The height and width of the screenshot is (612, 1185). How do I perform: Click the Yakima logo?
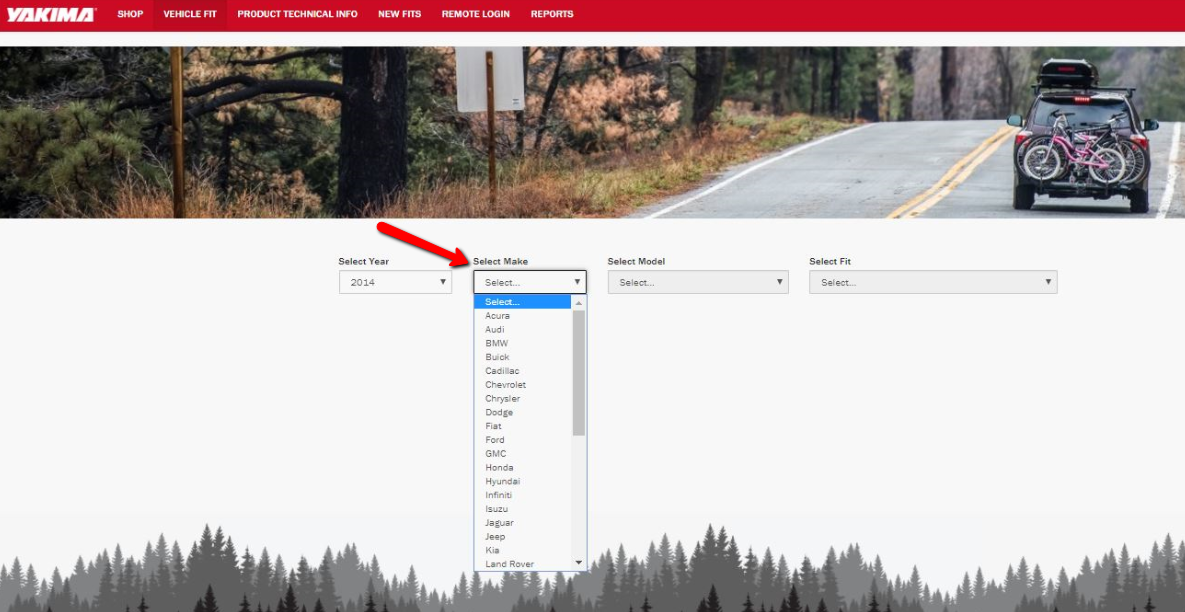(51, 14)
